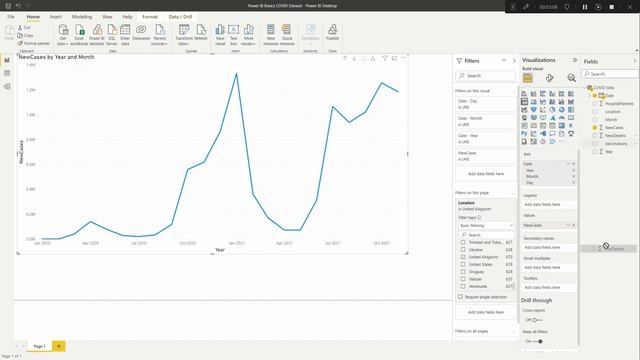
Task: Open NewCases values field dropdown arrow
Action: (568, 225)
